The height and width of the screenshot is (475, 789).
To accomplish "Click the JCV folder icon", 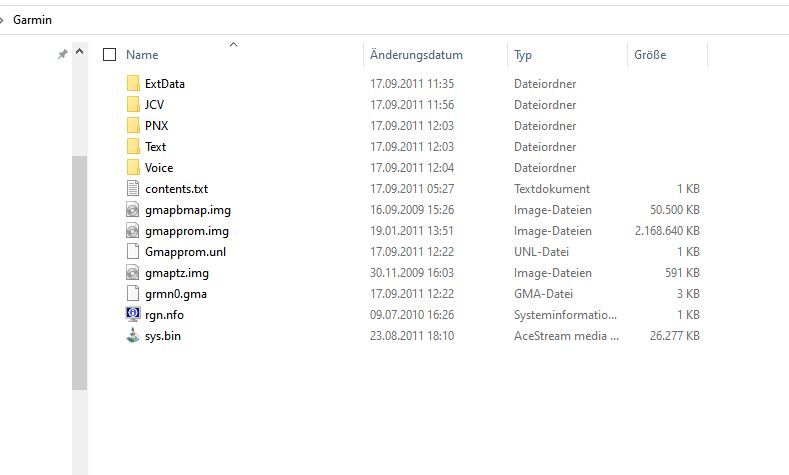I will pyautogui.click(x=133, y=105).
